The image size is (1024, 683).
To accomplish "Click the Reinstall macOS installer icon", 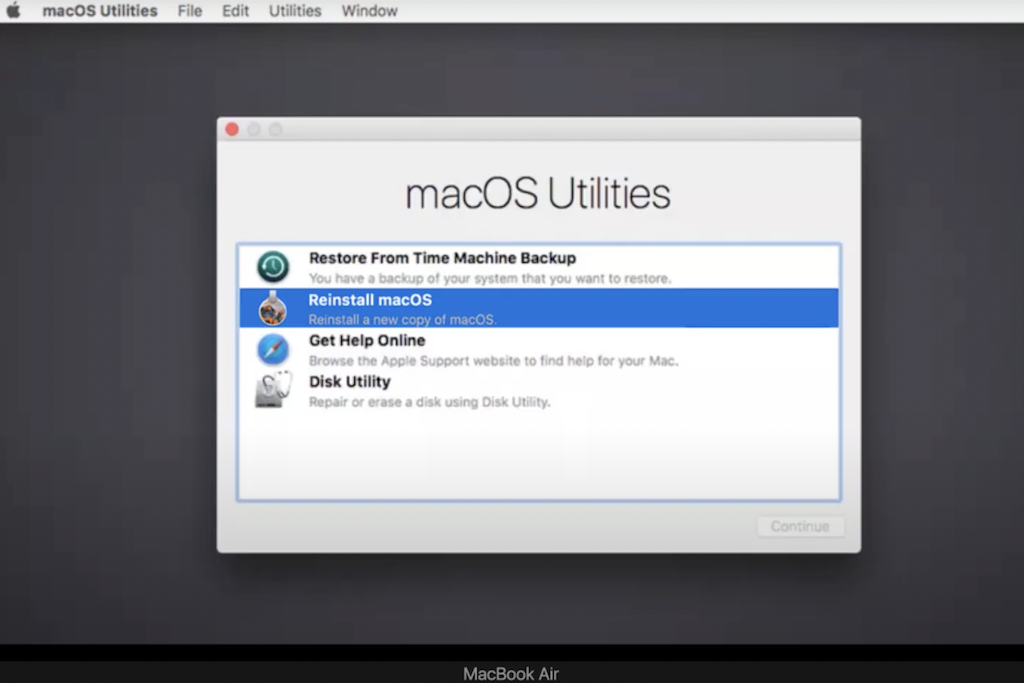I will tap(273, 308).
